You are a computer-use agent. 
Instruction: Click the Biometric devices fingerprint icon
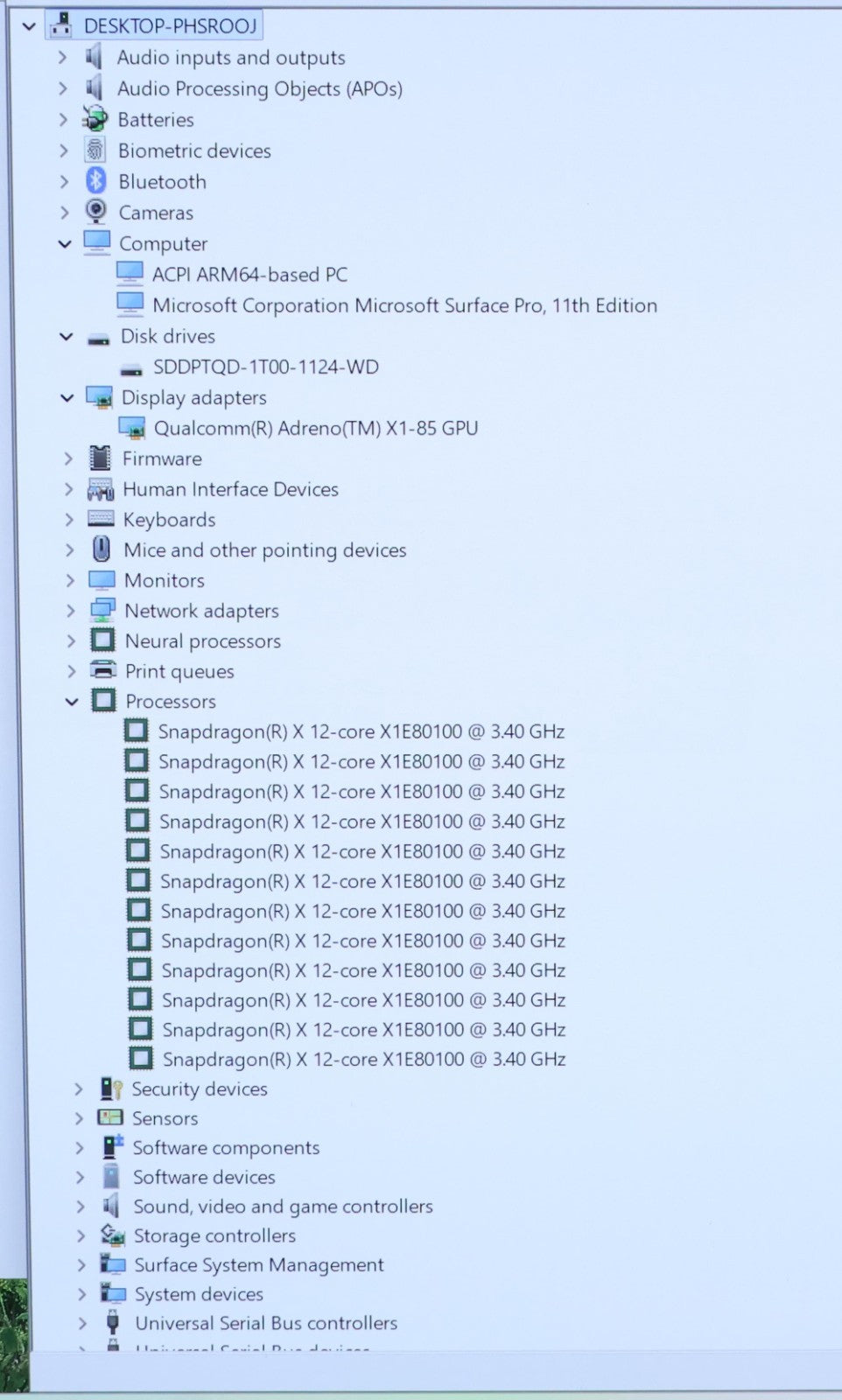[95, 150]
